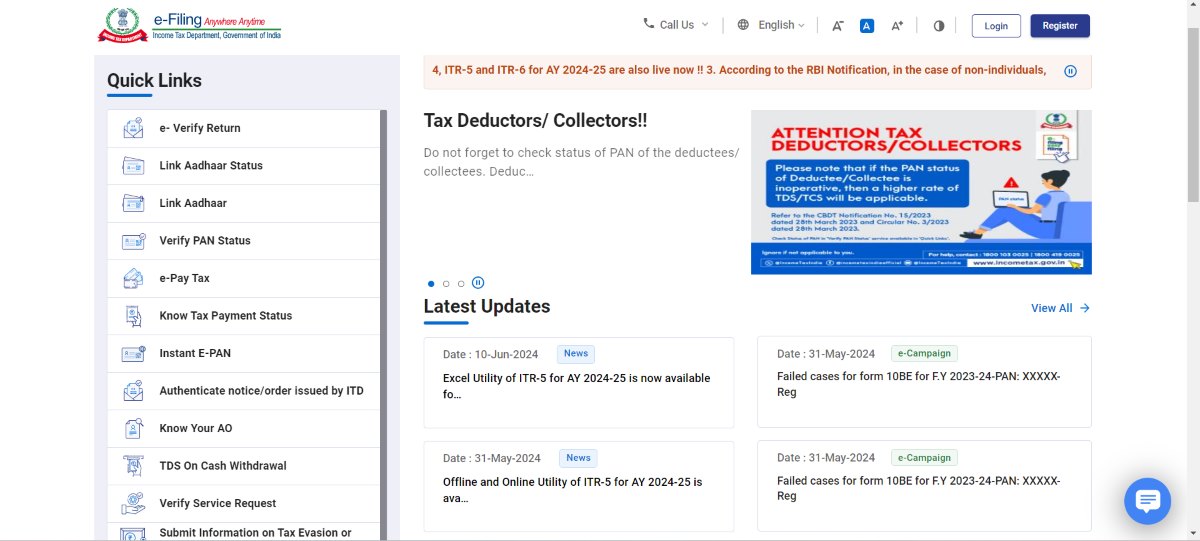Select the first carousel slide dot
Viewport: 1200px width, 541px height.
tap(431, 284)
